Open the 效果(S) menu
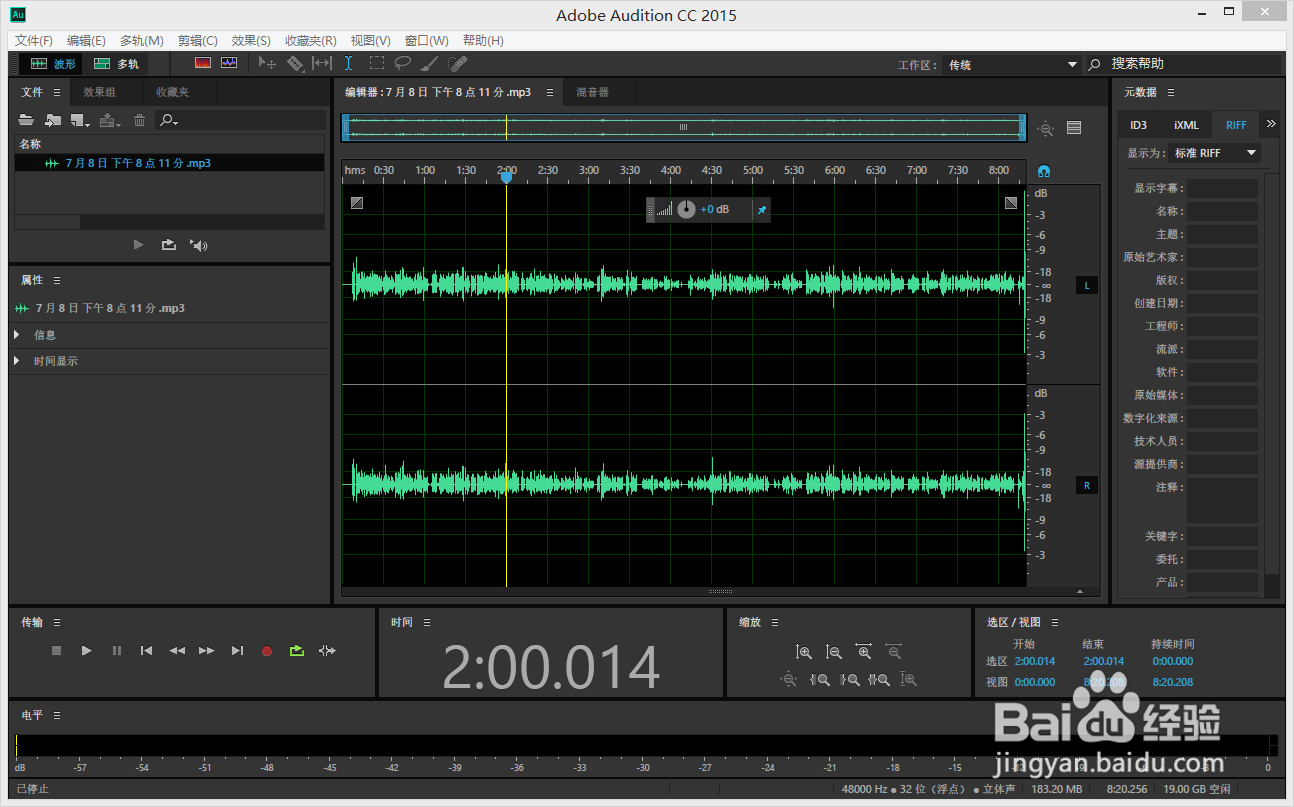This screenshot has height=807, width=1294. 251,40
